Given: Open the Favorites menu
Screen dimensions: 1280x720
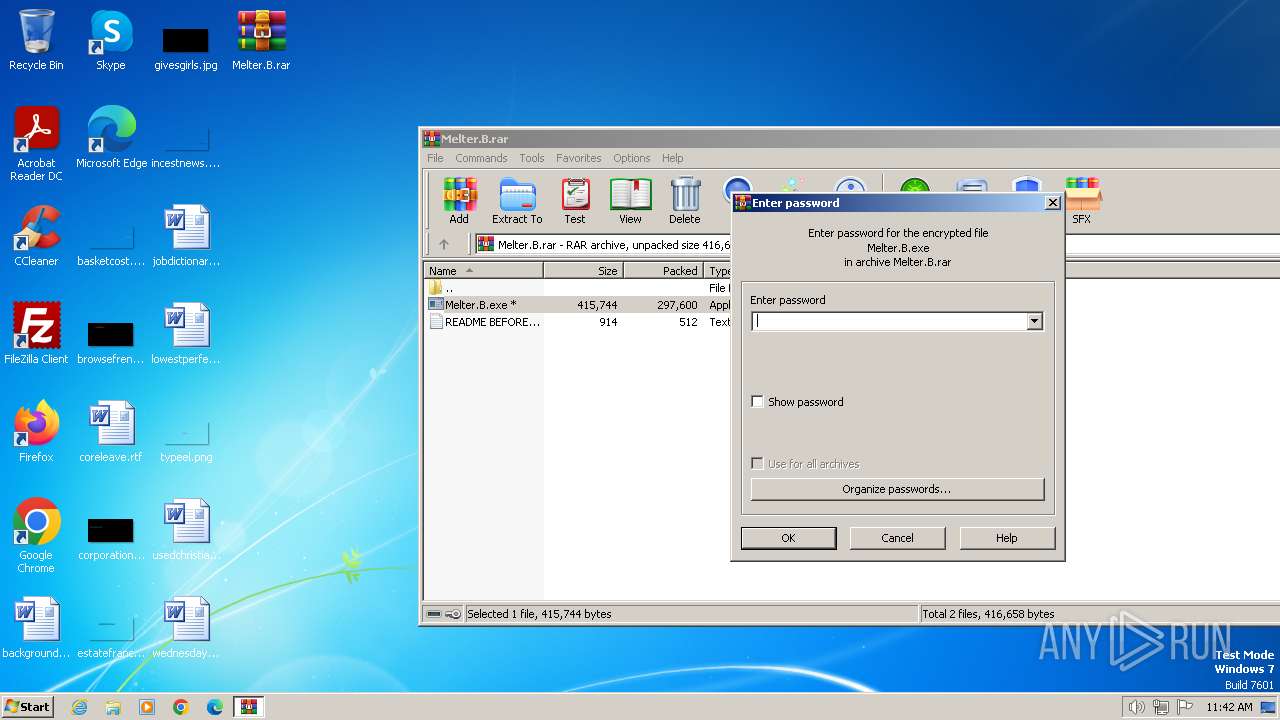Looking at the screenshot, I should click(579, 158).
